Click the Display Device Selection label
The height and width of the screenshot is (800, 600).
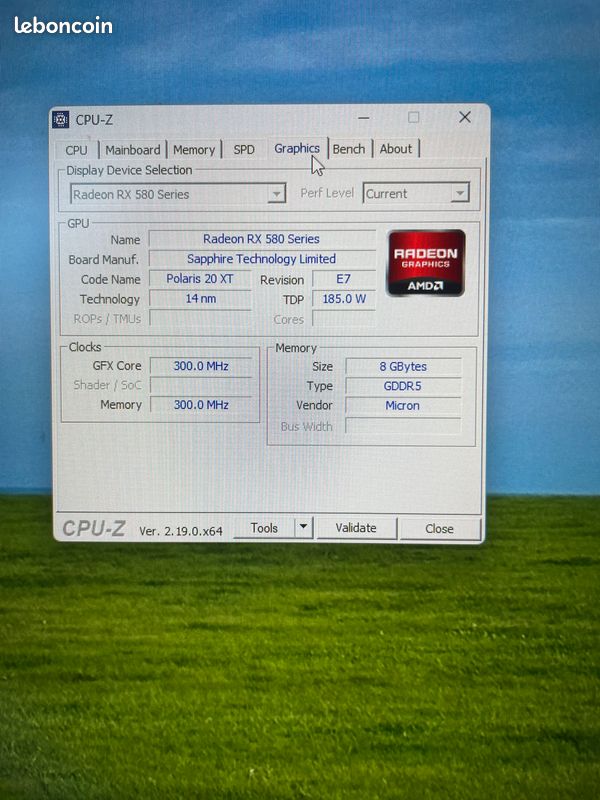coord(129,170)
